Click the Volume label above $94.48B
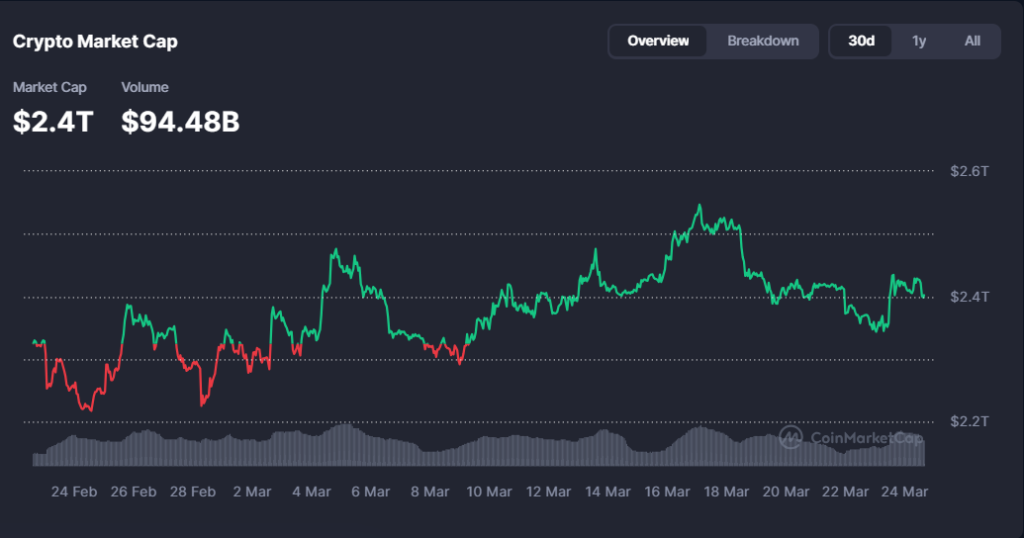The width and height of the screenshot is (1024, 538). (145, 88)
